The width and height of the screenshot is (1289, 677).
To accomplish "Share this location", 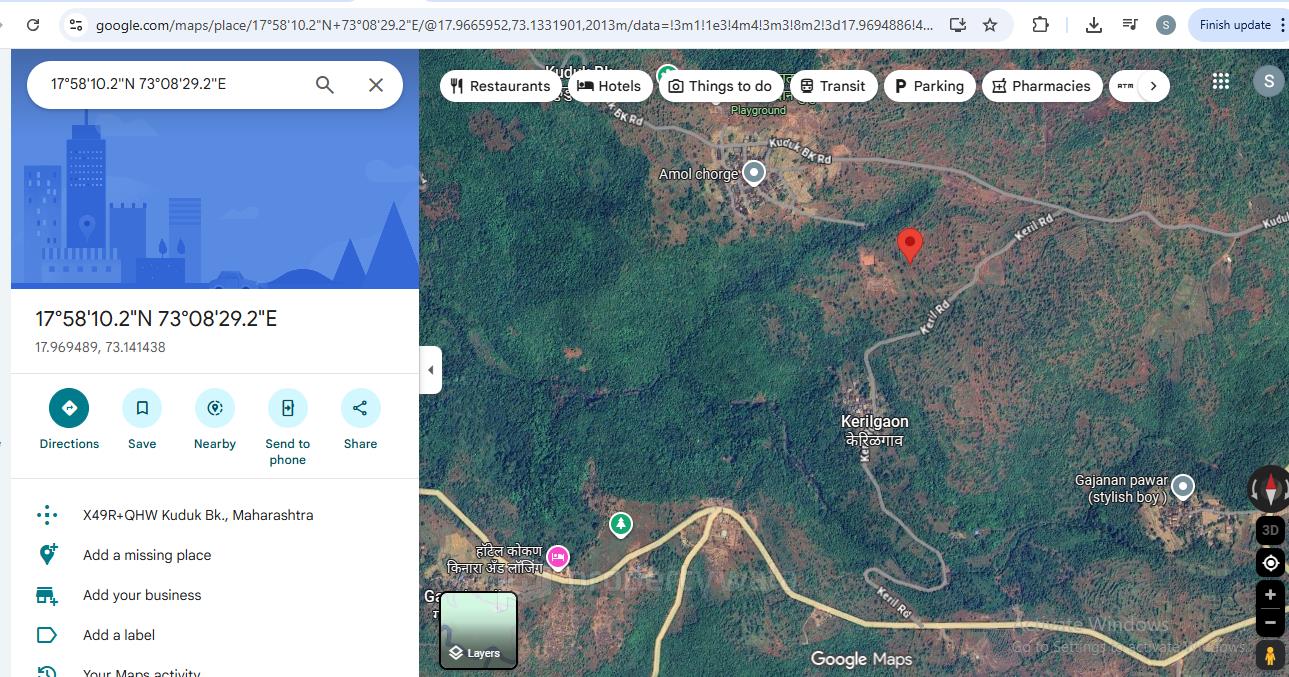I will pos(360,408).
